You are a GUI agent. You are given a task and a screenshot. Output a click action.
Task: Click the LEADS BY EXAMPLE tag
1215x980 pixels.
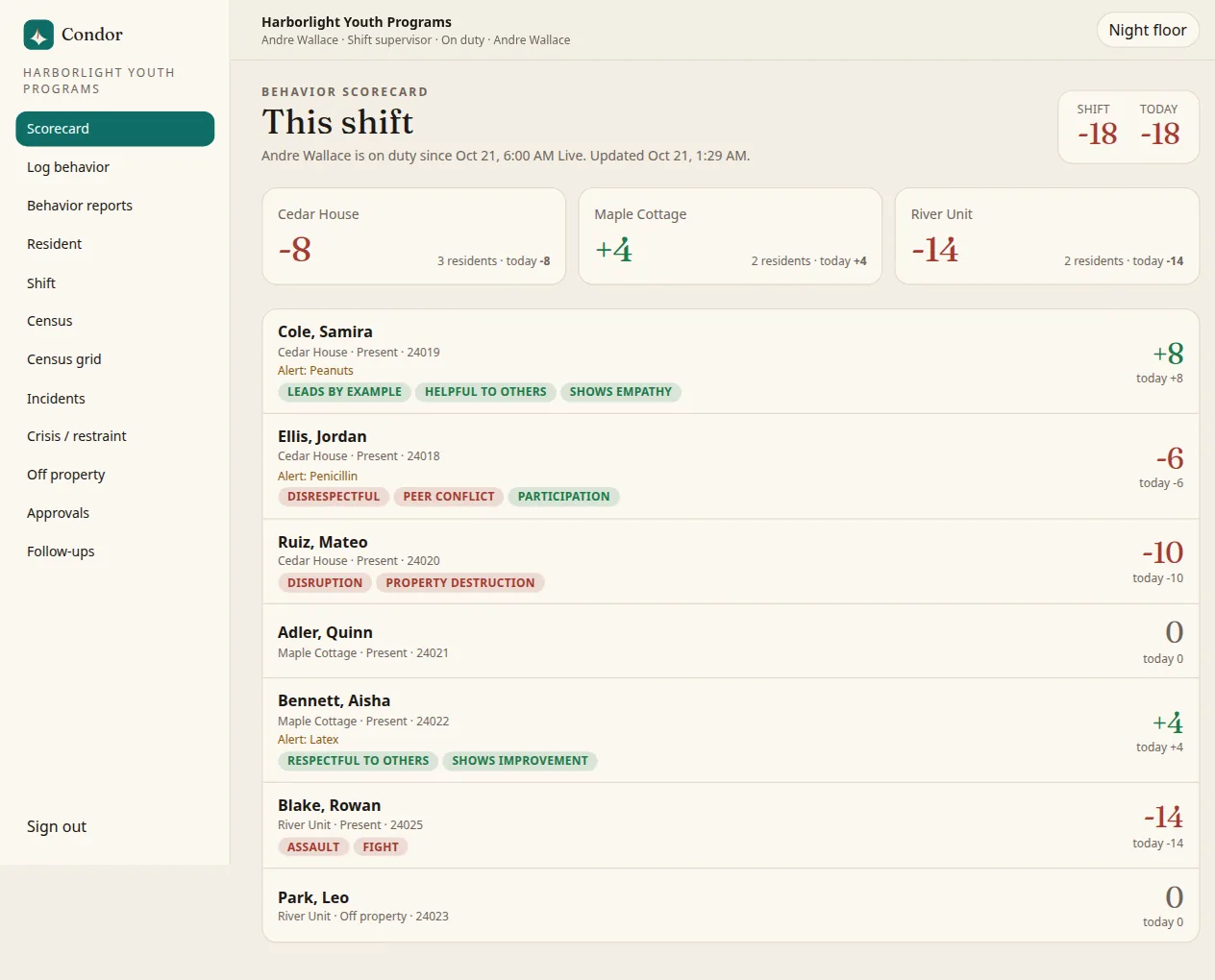pyautogui.click(x=344, y=392)
